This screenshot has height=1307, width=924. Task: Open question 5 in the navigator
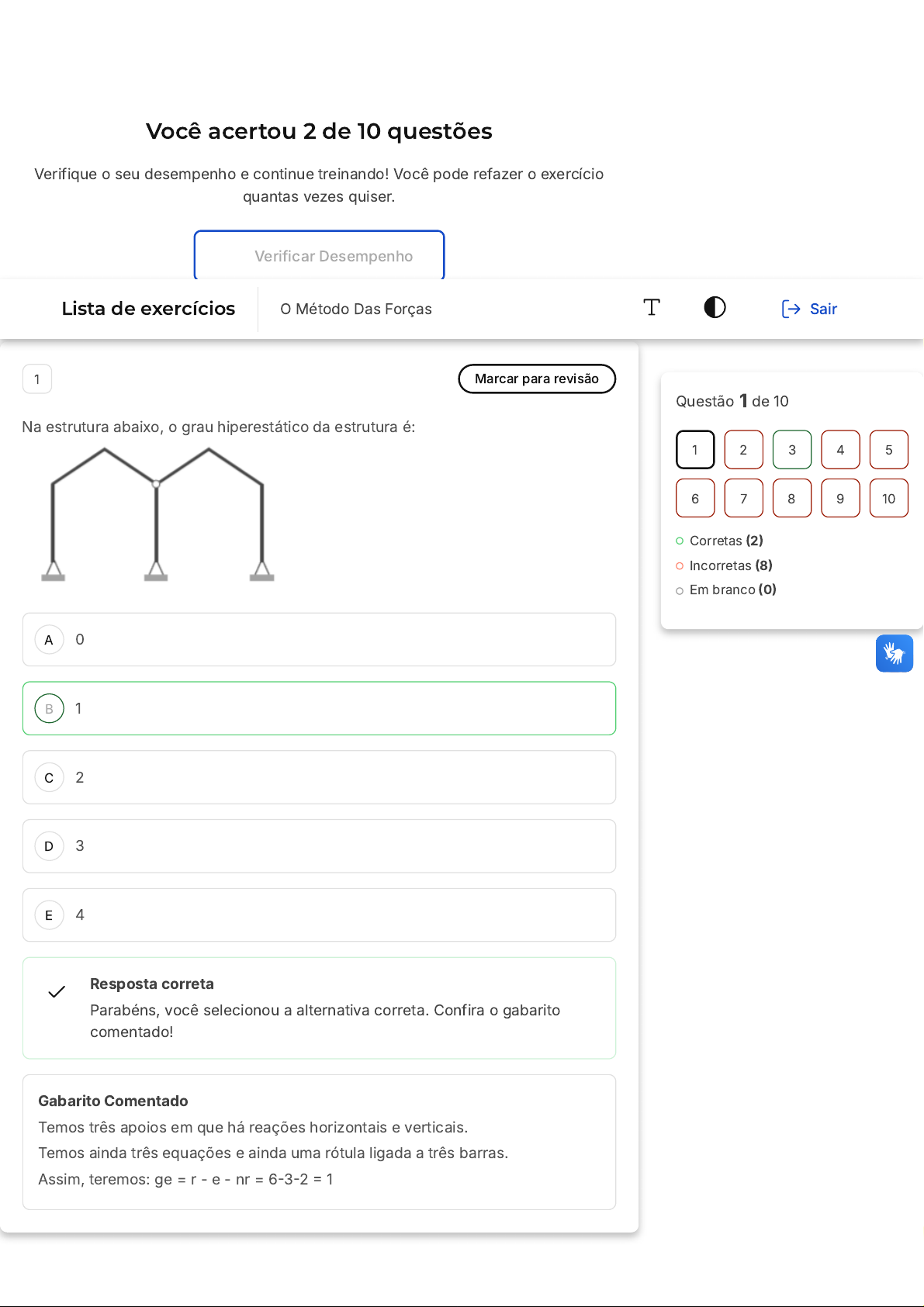pos(888,450)
